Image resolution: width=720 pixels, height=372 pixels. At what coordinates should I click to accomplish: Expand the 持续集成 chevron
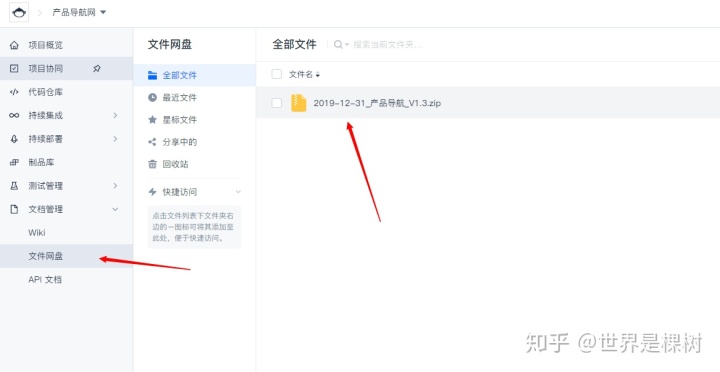[115, 115]
